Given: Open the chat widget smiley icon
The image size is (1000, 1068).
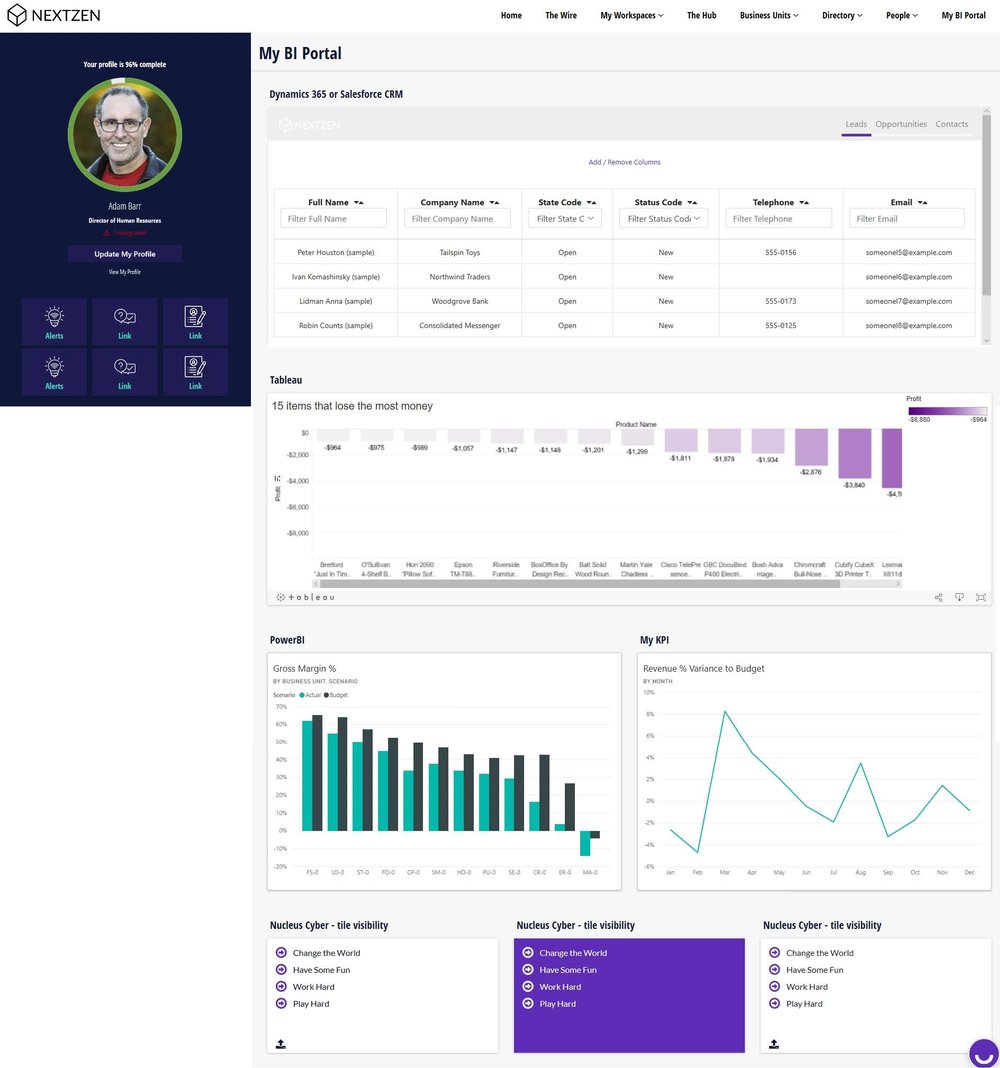Looking at the screenshot, I should tap(984, 1053).
